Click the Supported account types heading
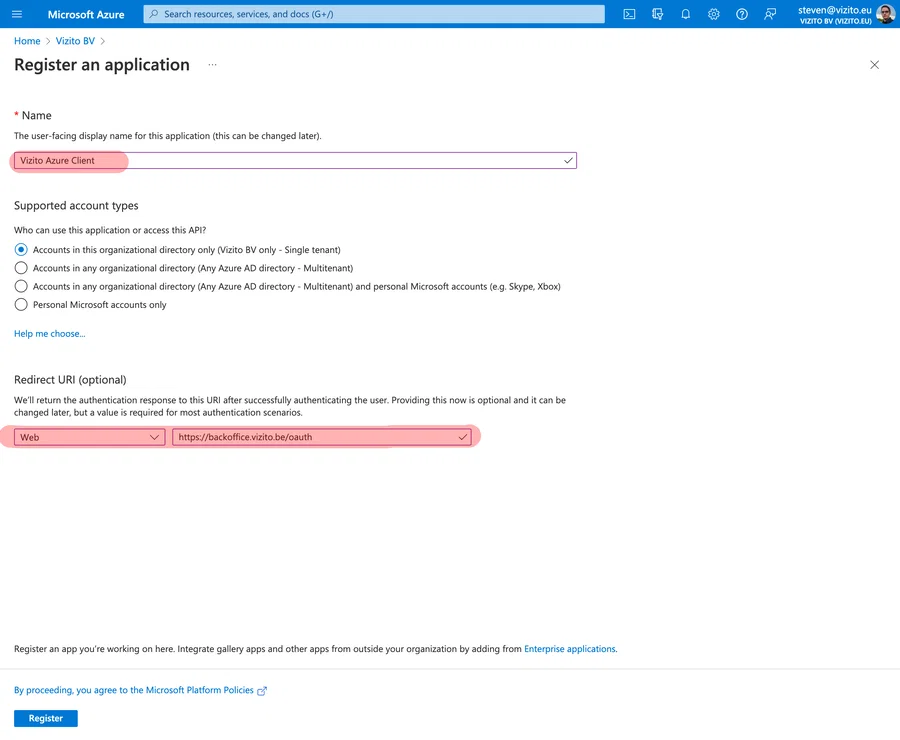This screenshot has height=740, width=900. (76, 206)
